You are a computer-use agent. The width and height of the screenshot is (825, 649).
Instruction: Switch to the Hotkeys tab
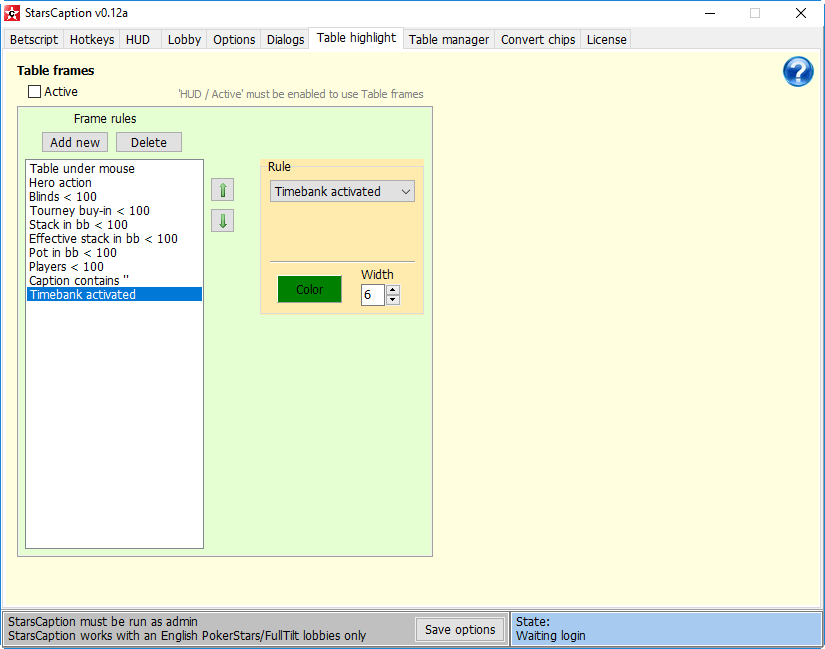tap(92, 39)
